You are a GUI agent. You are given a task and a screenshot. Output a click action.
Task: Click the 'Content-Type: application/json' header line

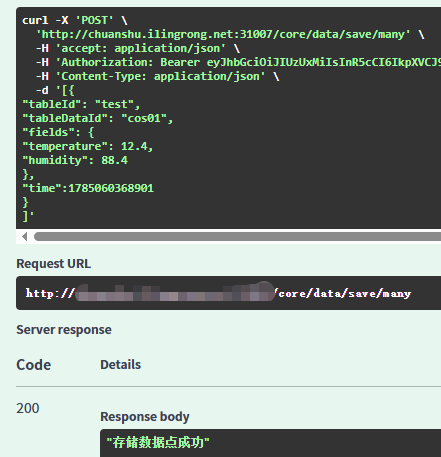(158, 76)
